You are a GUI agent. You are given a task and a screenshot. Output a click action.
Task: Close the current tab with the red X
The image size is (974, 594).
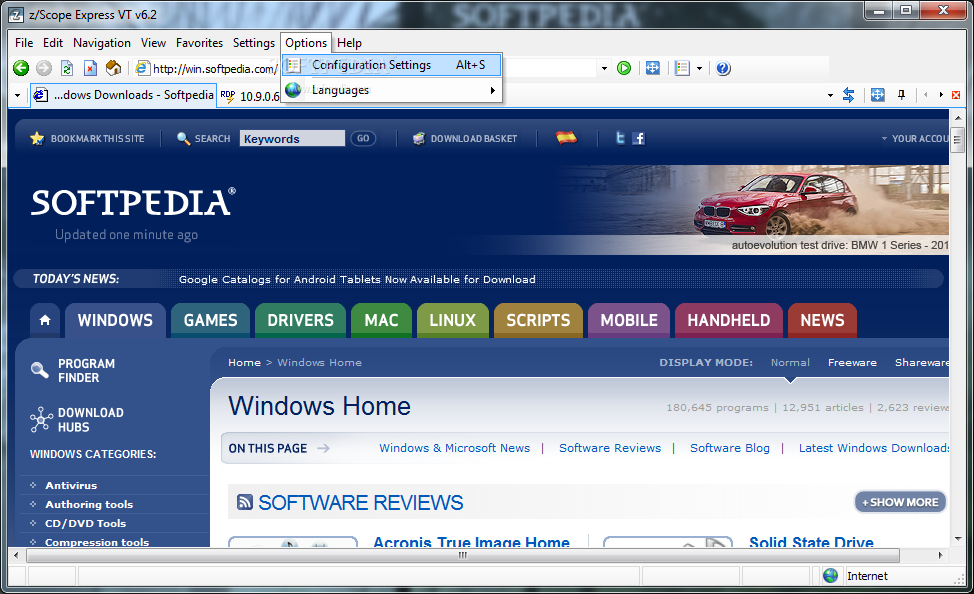pyautogui.click(x=956, y=95)
